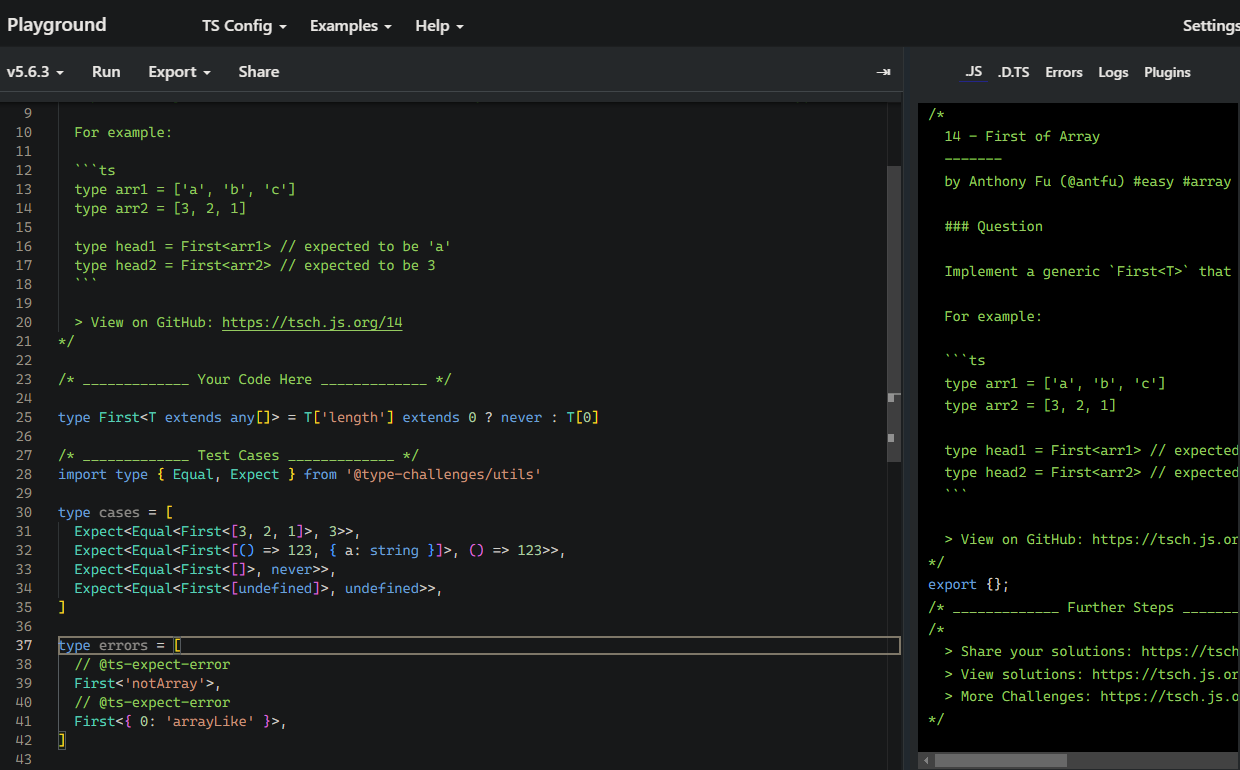Click the output panel horizontal scrollbar
This screenshot has height=770, width=1240.
coord(1000,761)
